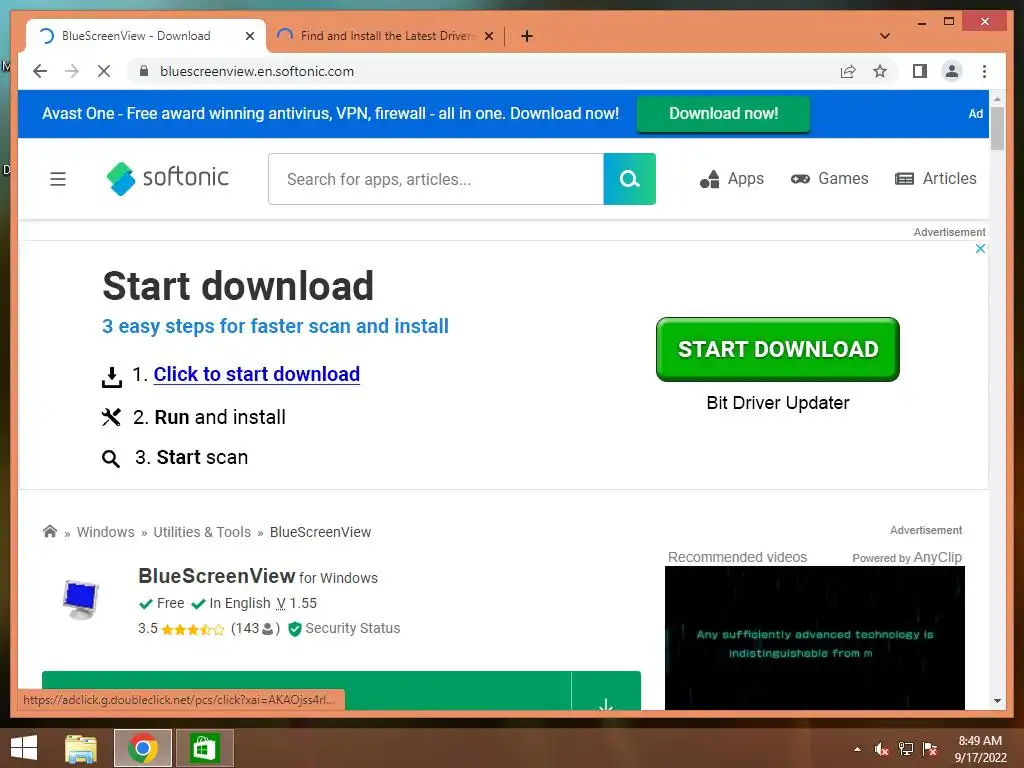This screenshot has width=1024, height=768.
Task: Click the teal search magnifier button
Action: click(x=630, y=179)
